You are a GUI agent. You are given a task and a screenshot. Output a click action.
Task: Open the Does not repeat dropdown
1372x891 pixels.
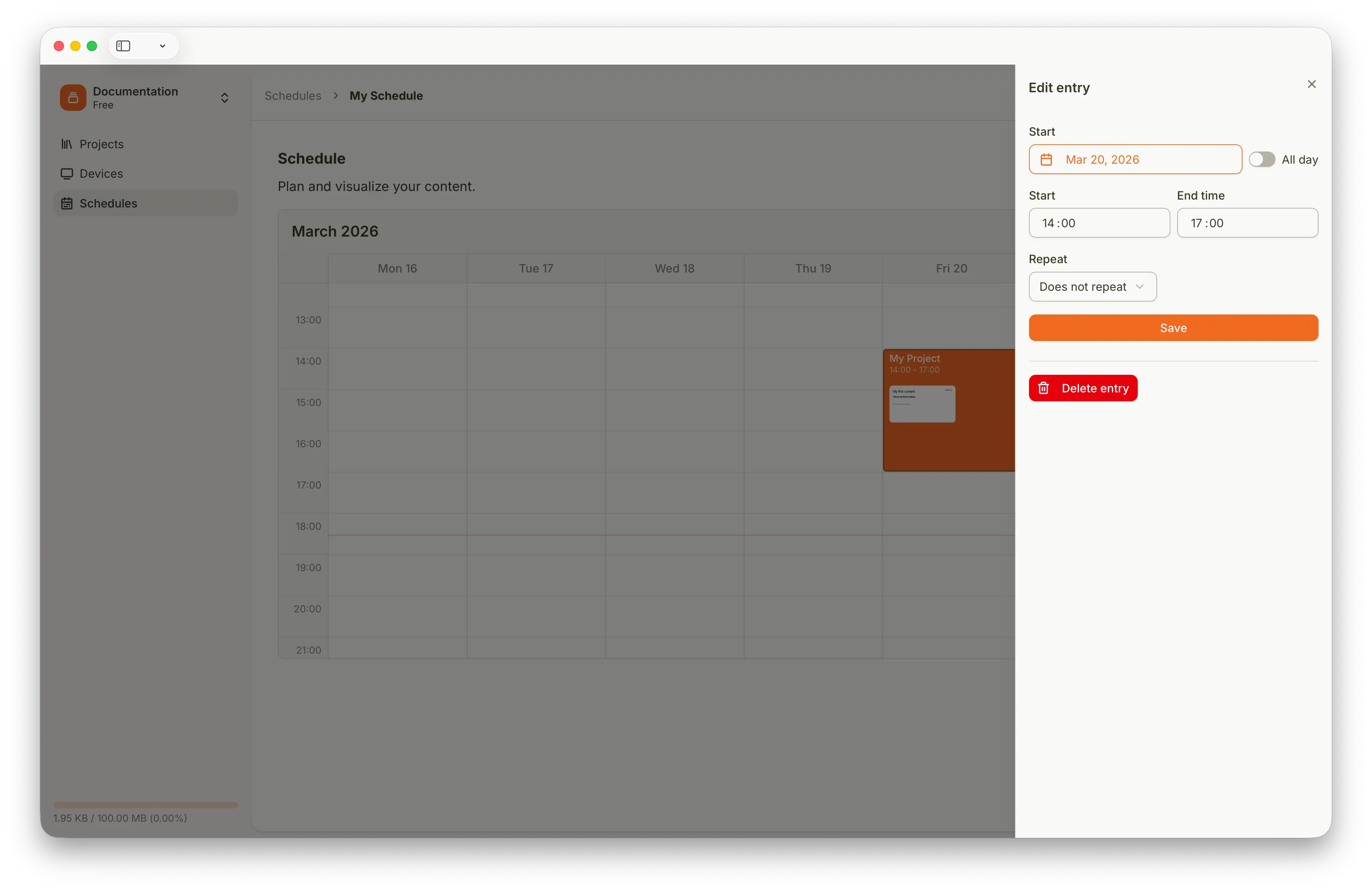(1092, 286)
